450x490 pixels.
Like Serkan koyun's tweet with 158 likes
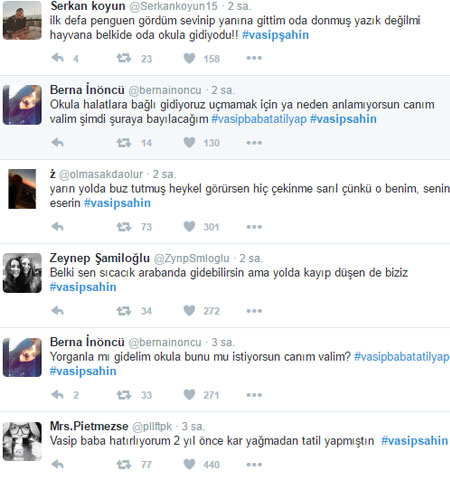pos(189,58)
